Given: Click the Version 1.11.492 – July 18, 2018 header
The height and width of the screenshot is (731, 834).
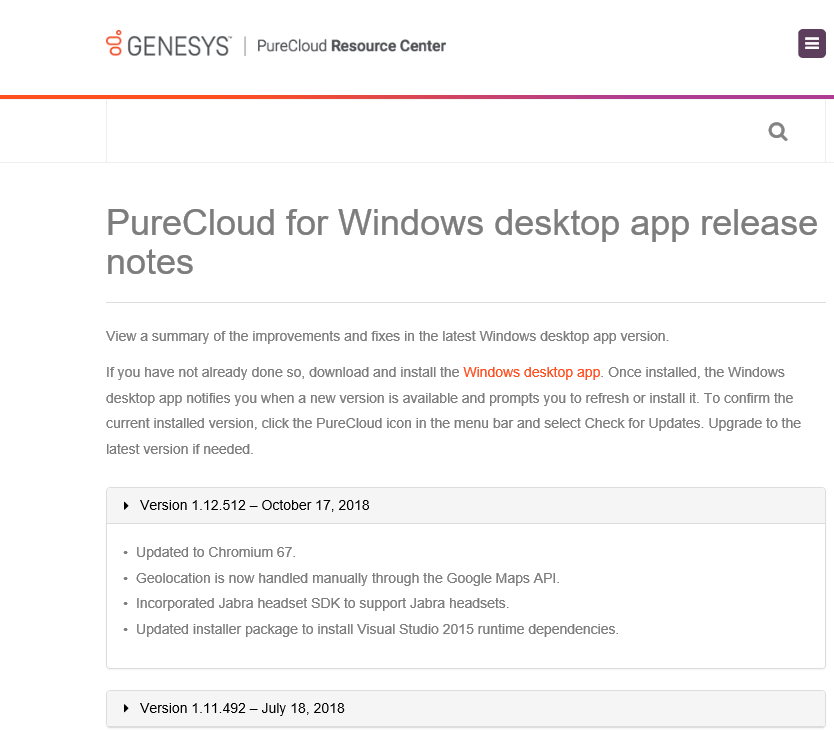Looking at the screenshot, I should (x=465, y=709).
